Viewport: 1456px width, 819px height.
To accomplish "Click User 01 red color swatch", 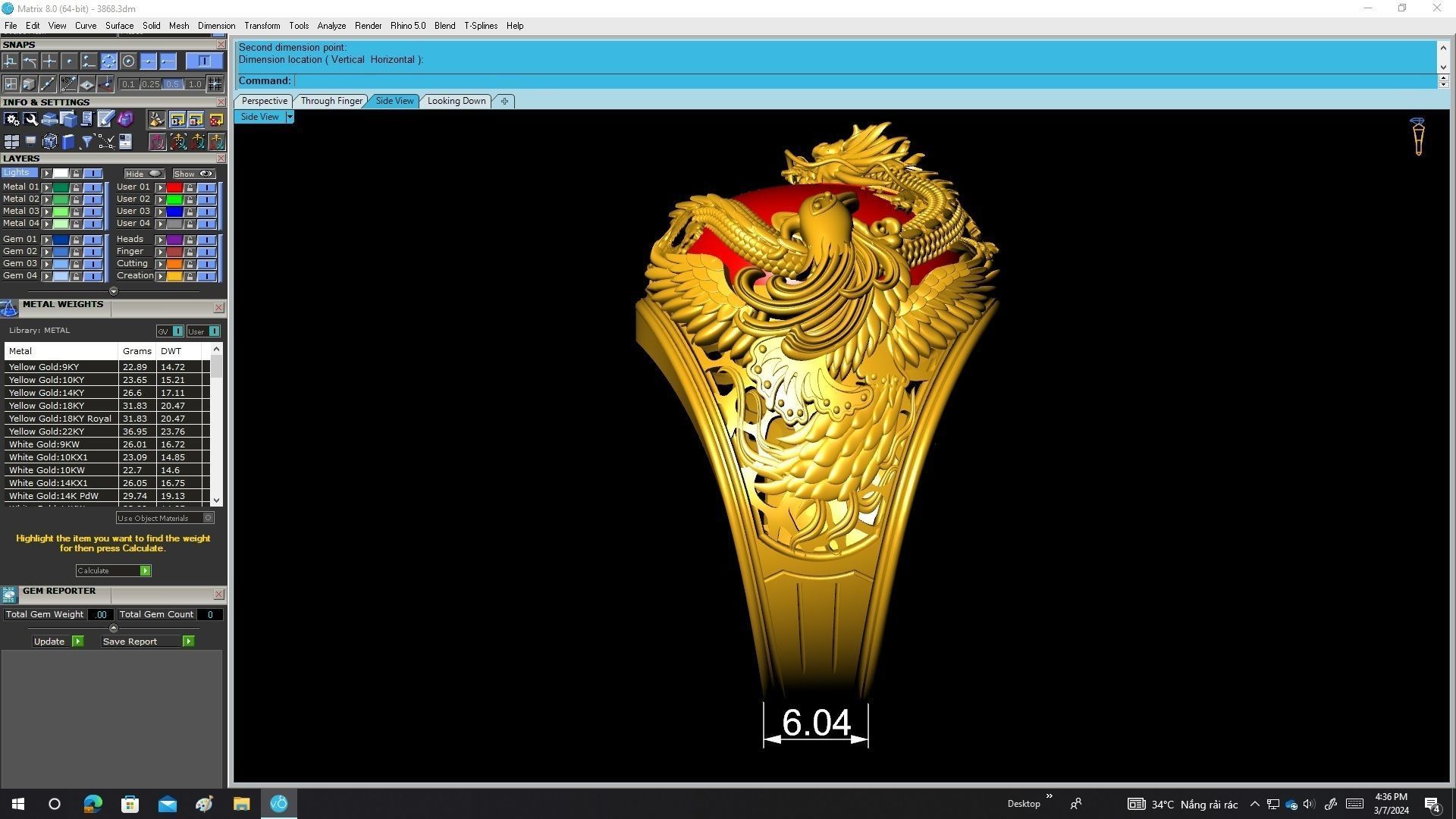I will 174,187.
